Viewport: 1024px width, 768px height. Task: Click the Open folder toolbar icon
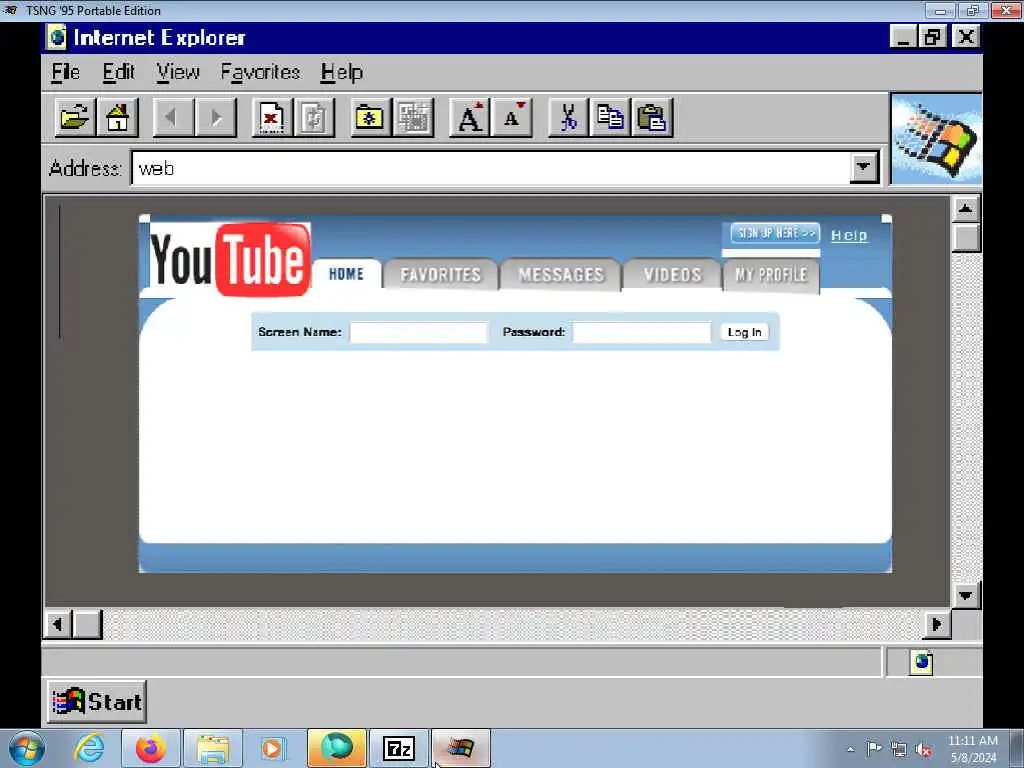click(75, 118)
